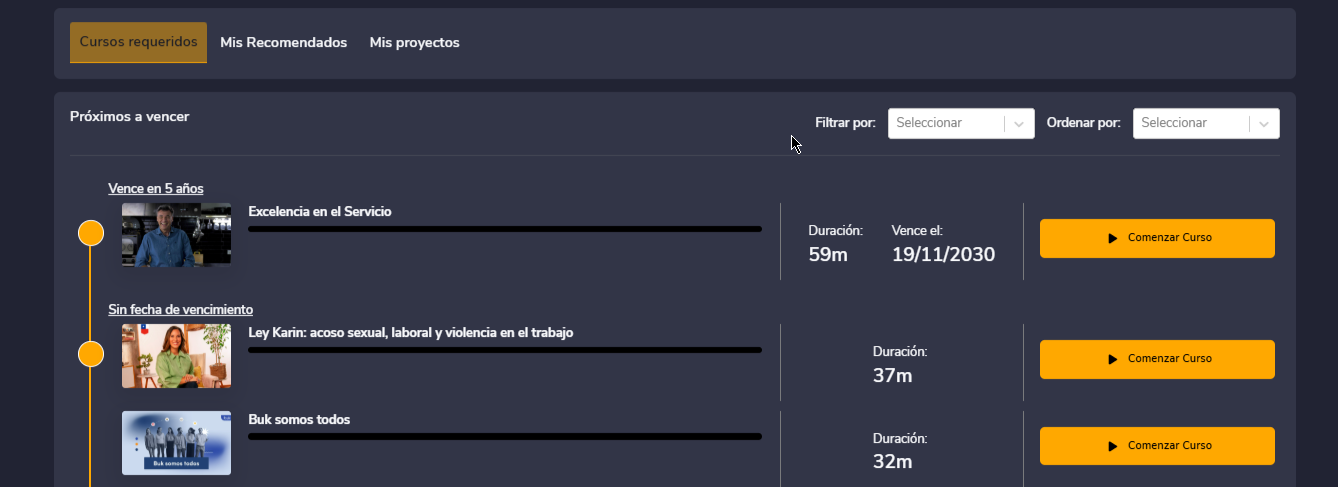Viewport: 1338px width, 487px height.
Task: Switch to Cursos requeridos tab
Action: point(138,43)
